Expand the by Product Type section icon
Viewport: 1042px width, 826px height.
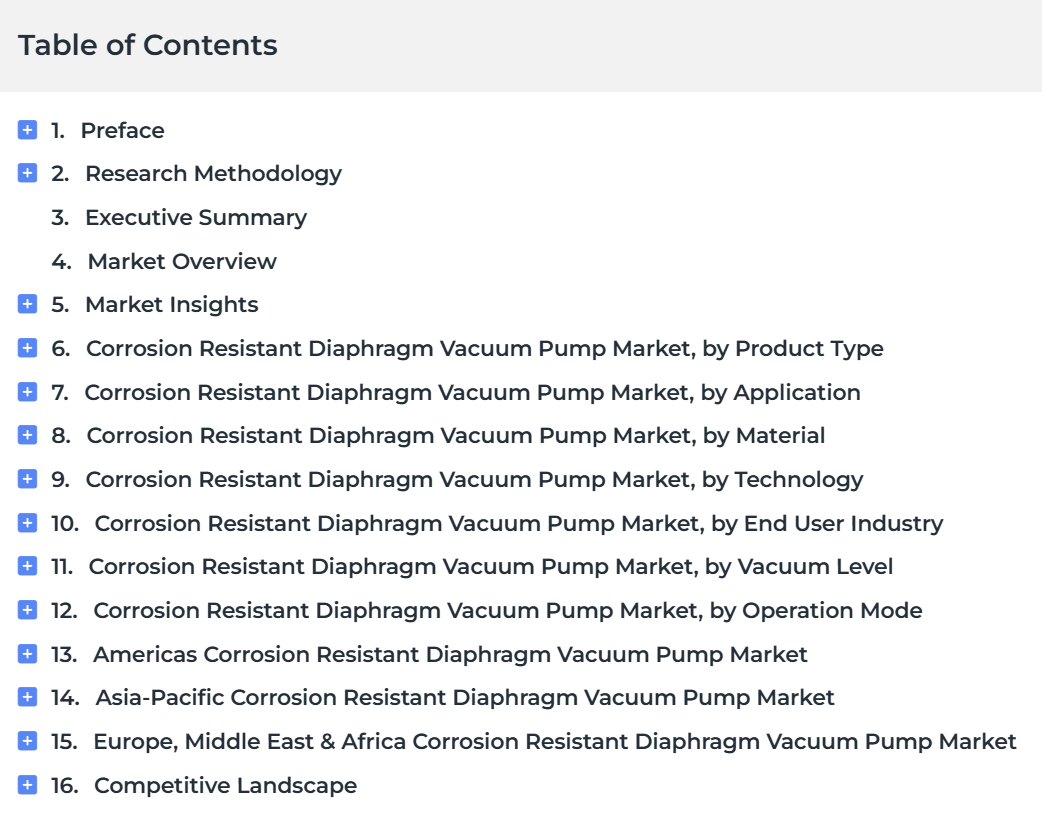point(27,348)
